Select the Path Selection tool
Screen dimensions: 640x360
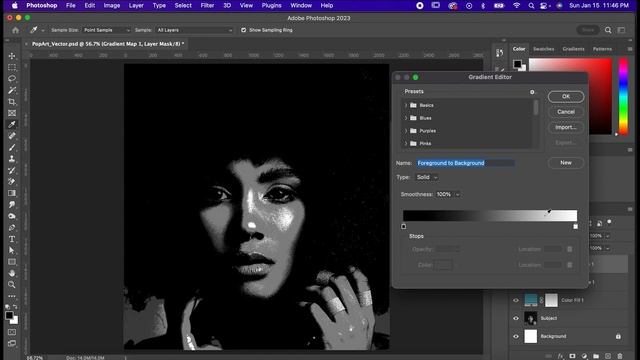[12, 250]
